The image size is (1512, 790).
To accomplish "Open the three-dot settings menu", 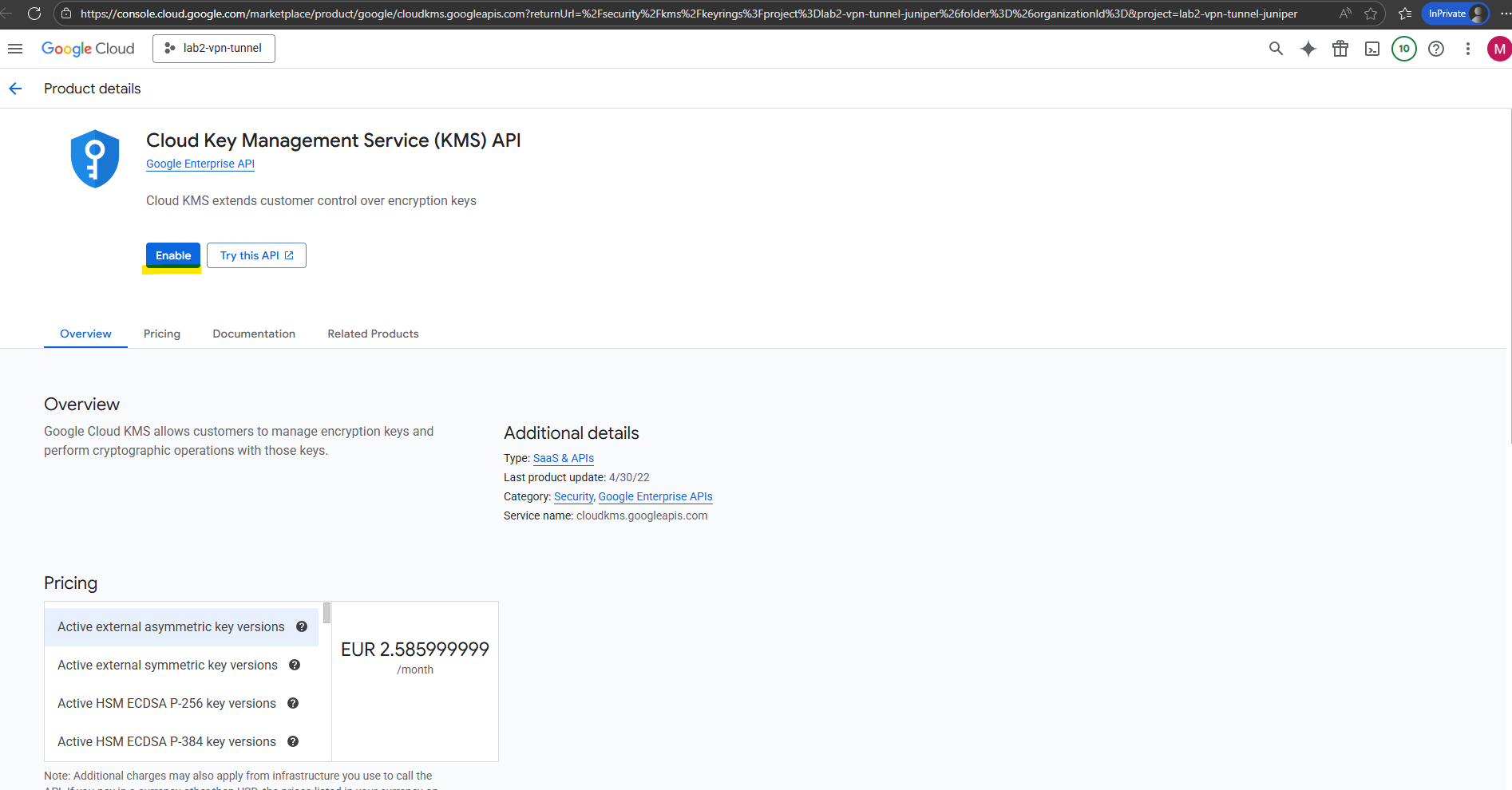I will 1467,49.
